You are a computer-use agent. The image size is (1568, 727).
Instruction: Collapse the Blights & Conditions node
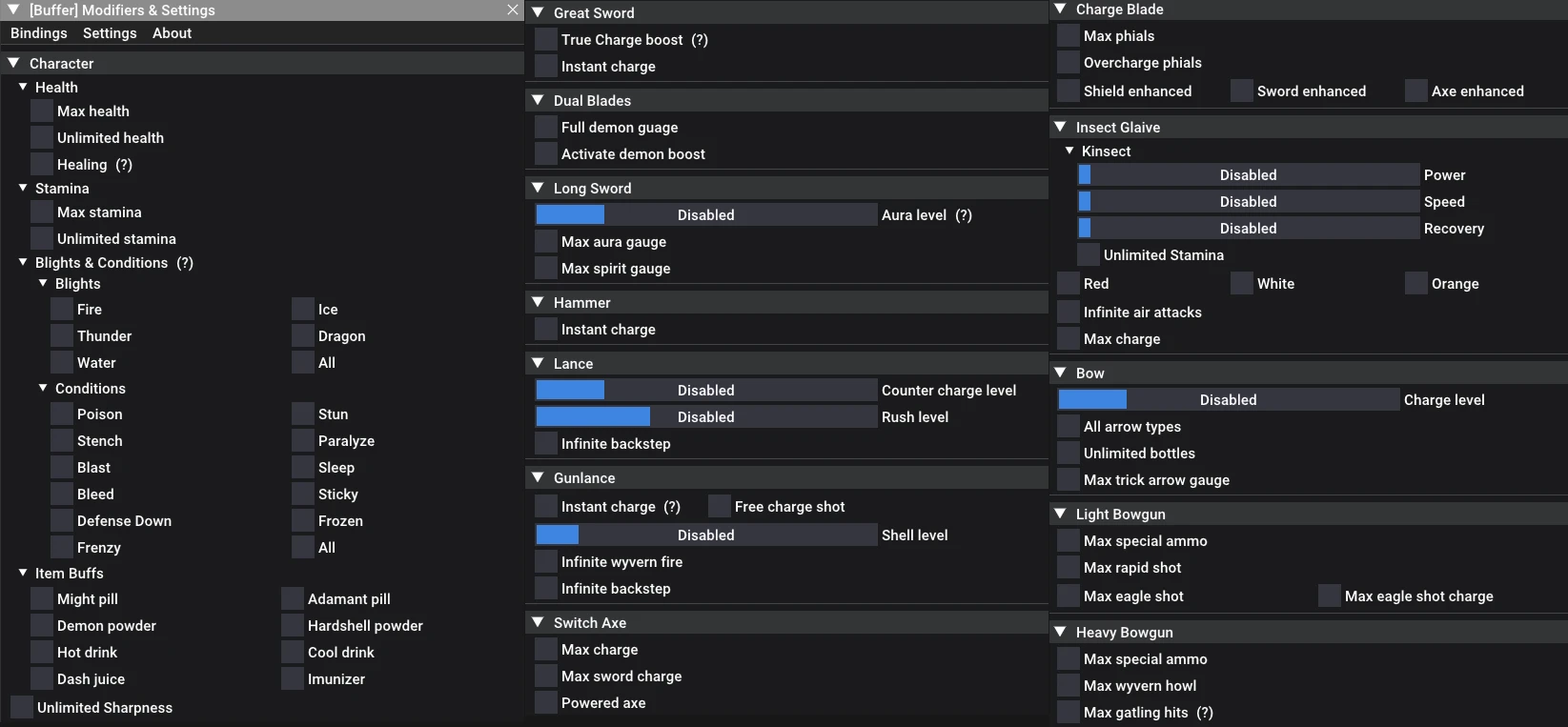point(23,262)
